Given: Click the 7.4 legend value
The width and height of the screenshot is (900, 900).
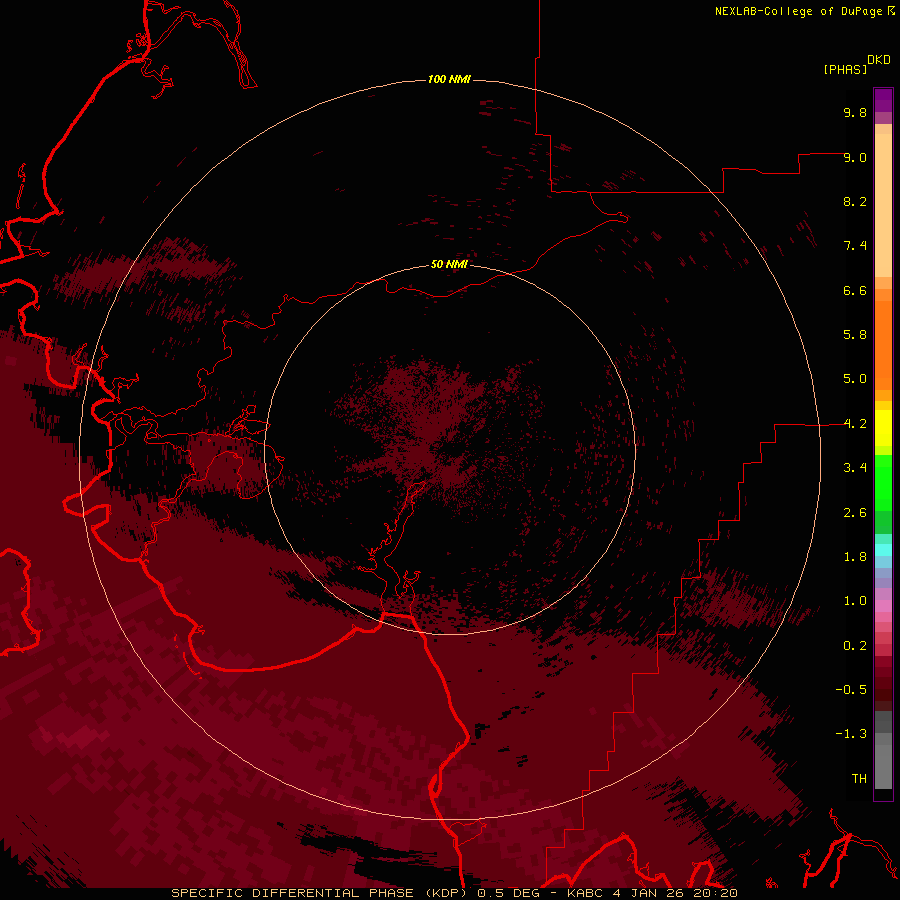Looking at the screenshot, I should pos(855,246).
